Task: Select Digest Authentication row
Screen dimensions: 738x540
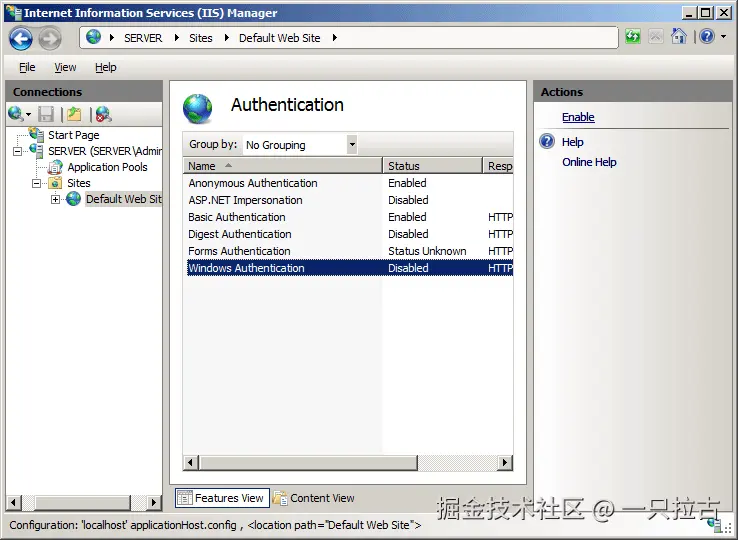Action: [x=350, y=234]
